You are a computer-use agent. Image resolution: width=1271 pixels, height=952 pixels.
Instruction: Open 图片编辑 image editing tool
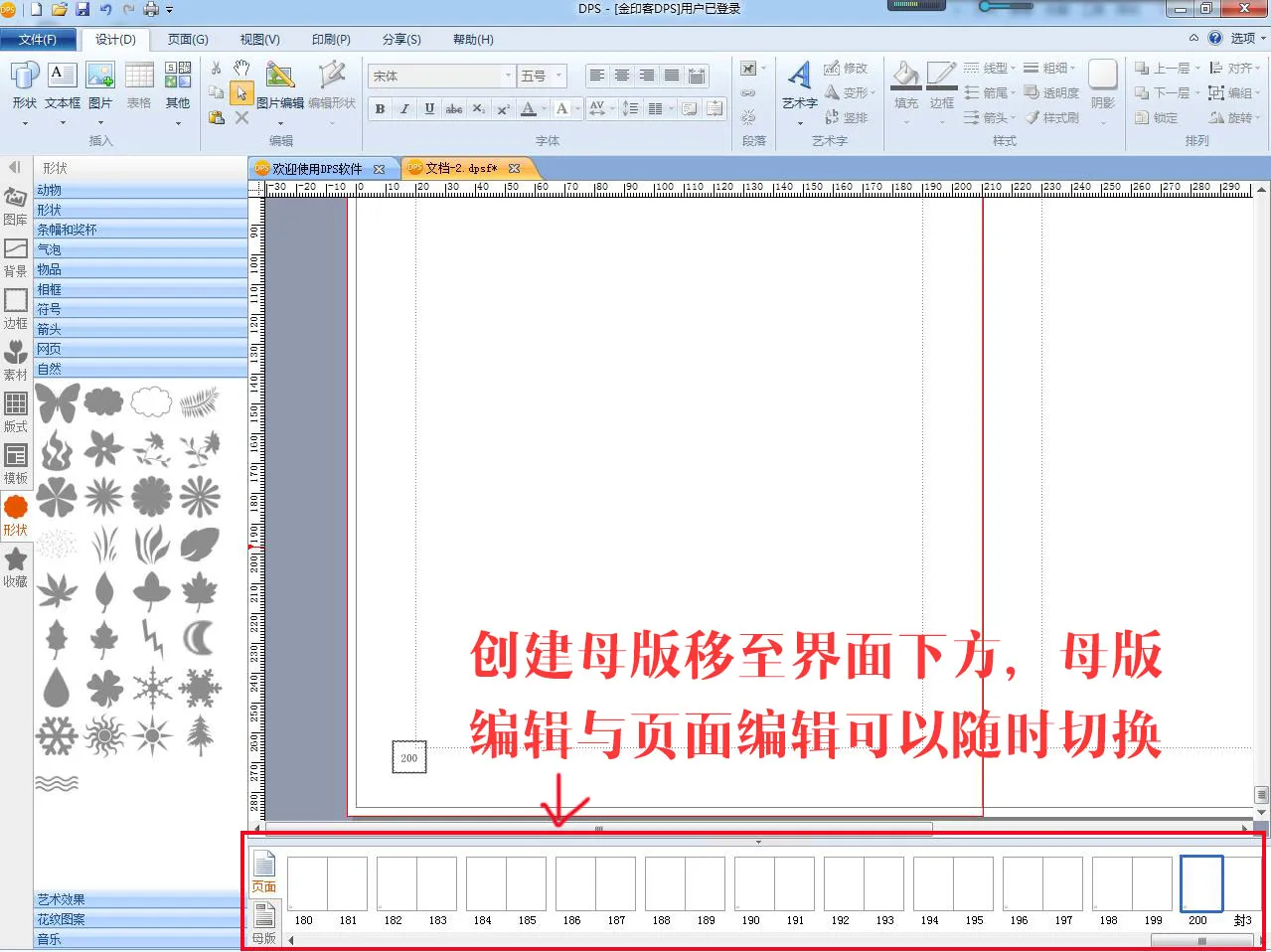280,76
